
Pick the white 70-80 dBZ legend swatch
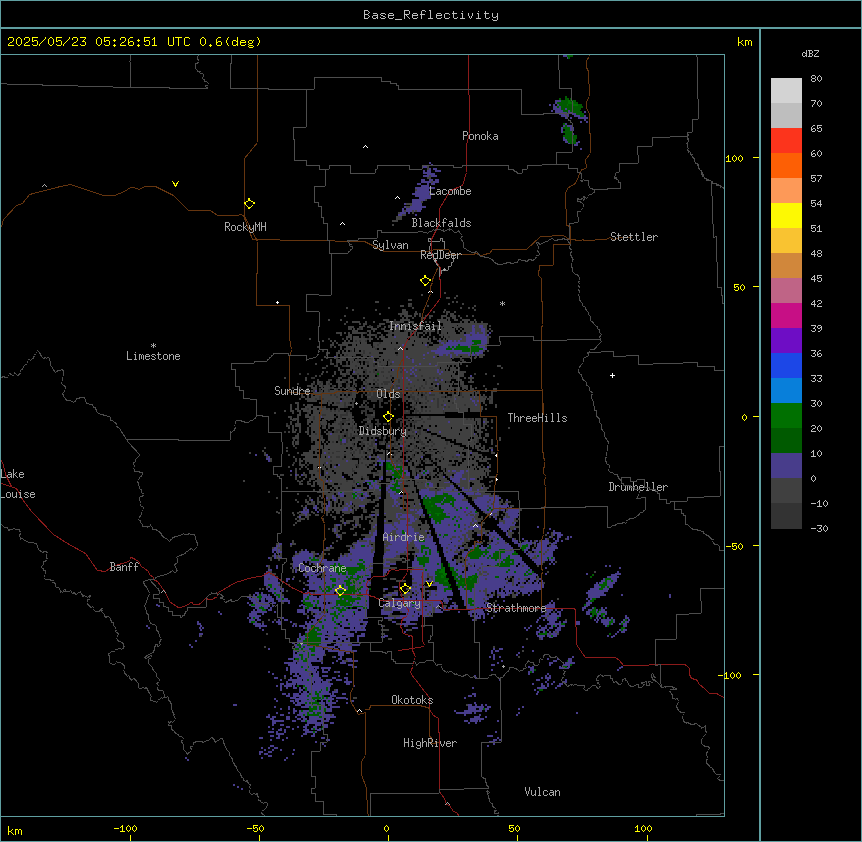(786, 91)
